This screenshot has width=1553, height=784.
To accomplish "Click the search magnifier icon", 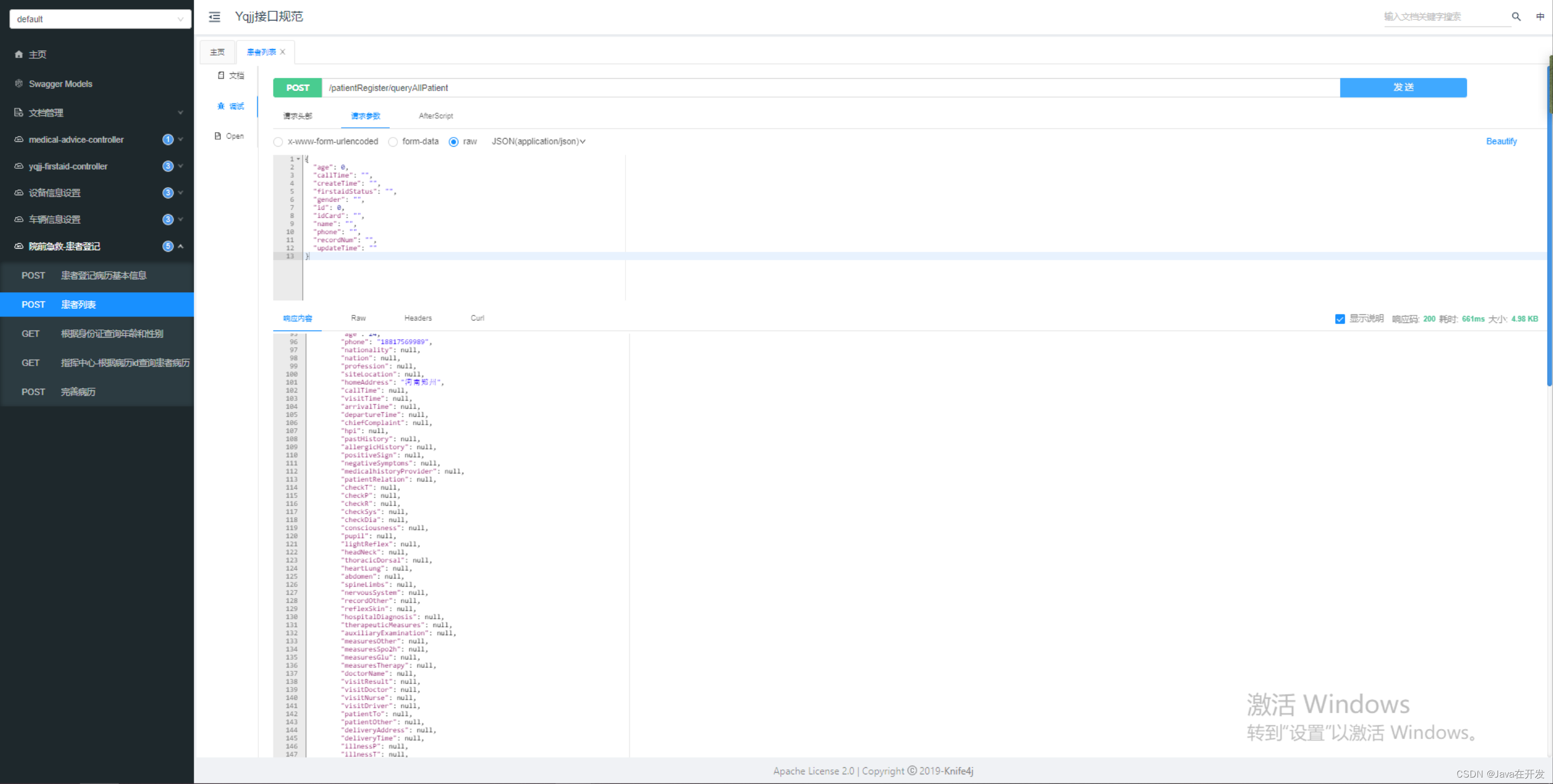I will (x=1516, y=17).
